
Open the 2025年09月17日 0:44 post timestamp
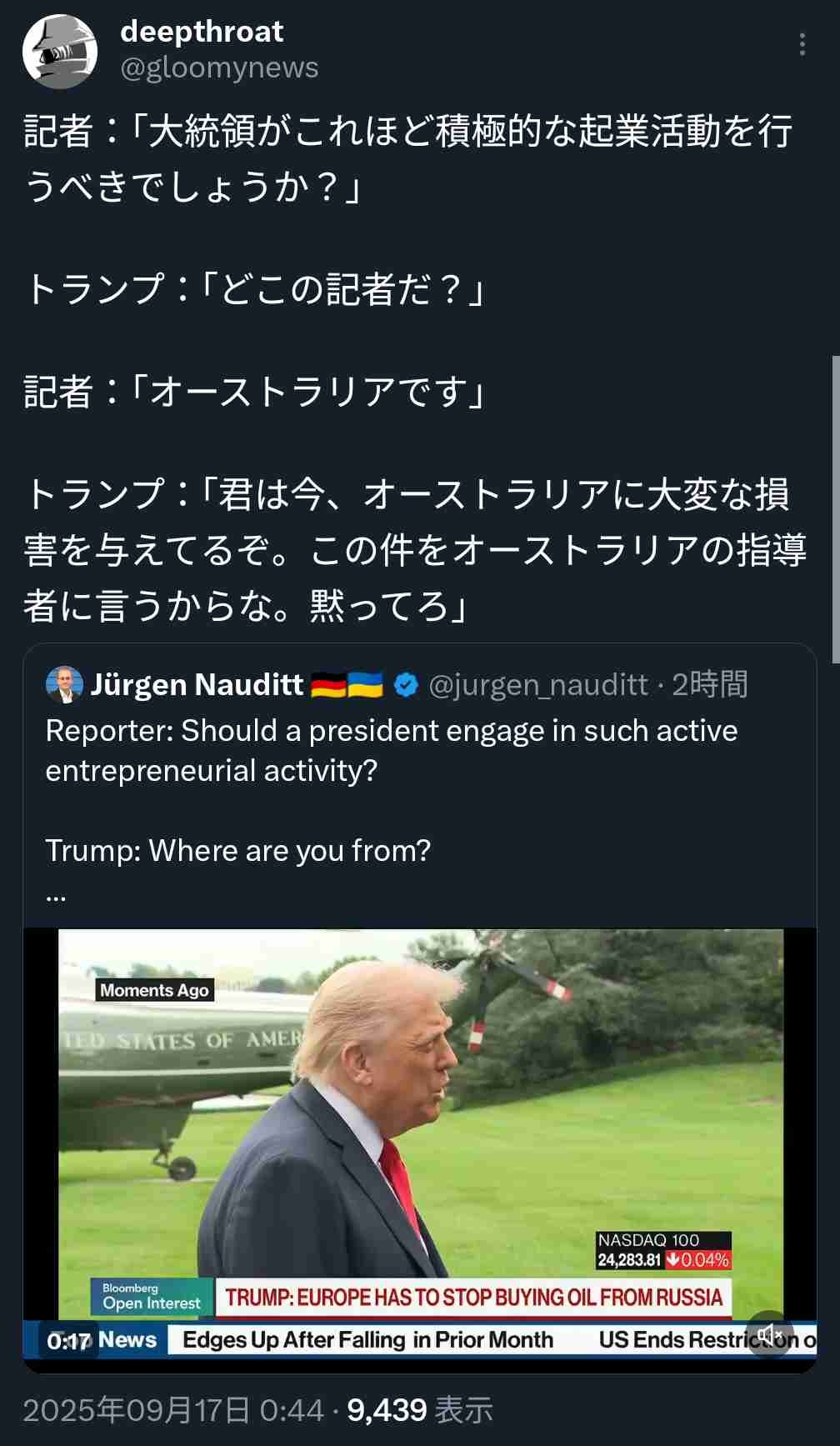tap(172, 1410)
